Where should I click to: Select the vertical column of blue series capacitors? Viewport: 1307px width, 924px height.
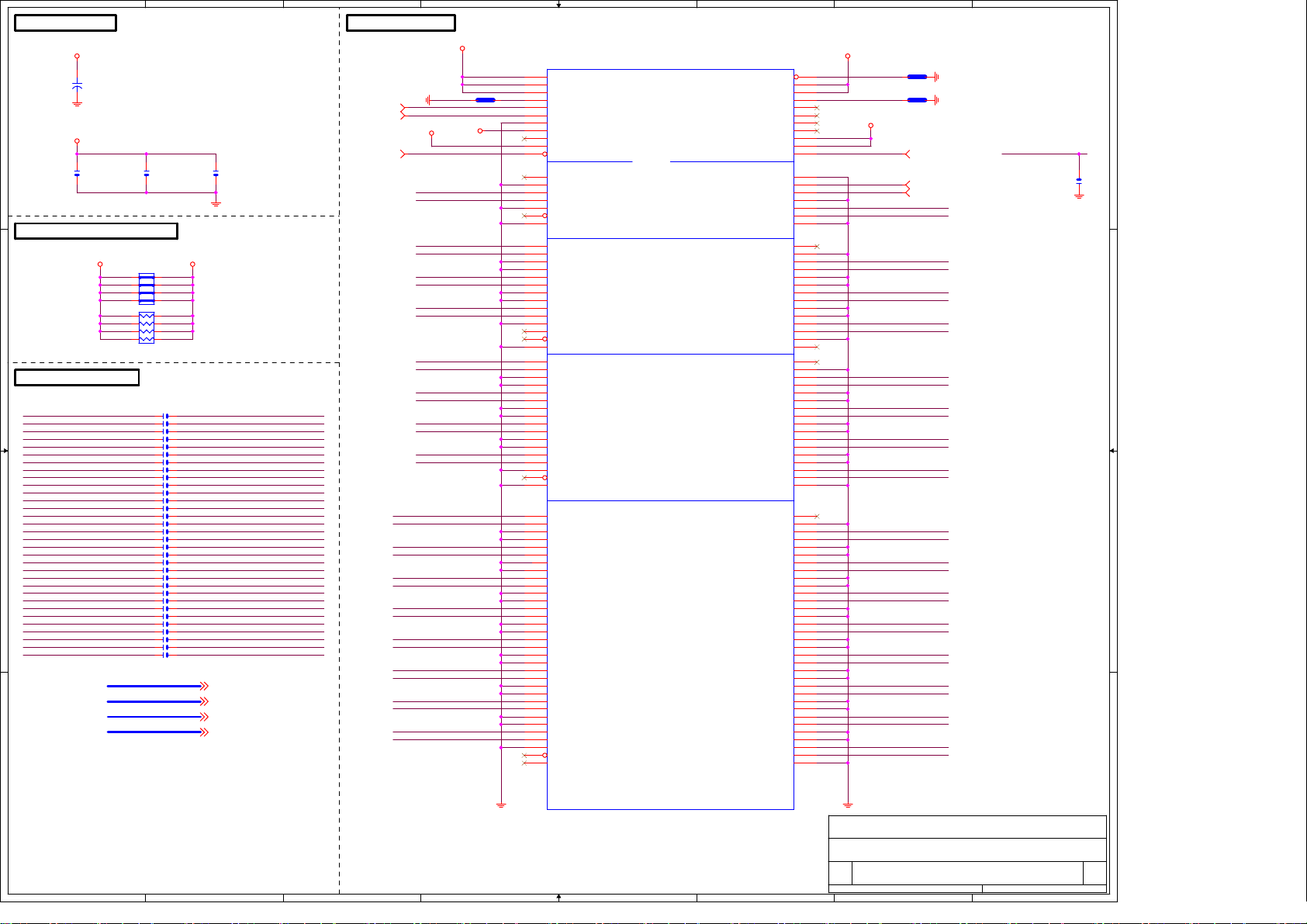[166, 535]
